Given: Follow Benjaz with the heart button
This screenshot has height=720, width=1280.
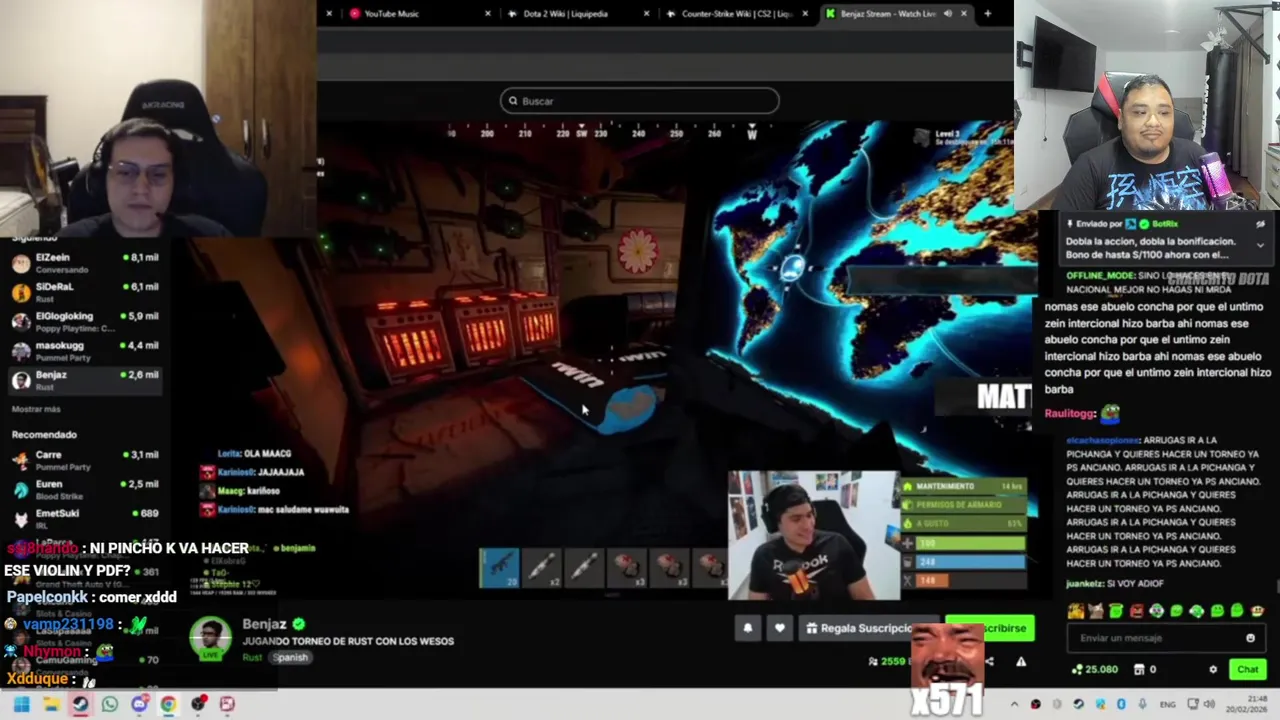Looking at the screenshot, I should (780, 628).
